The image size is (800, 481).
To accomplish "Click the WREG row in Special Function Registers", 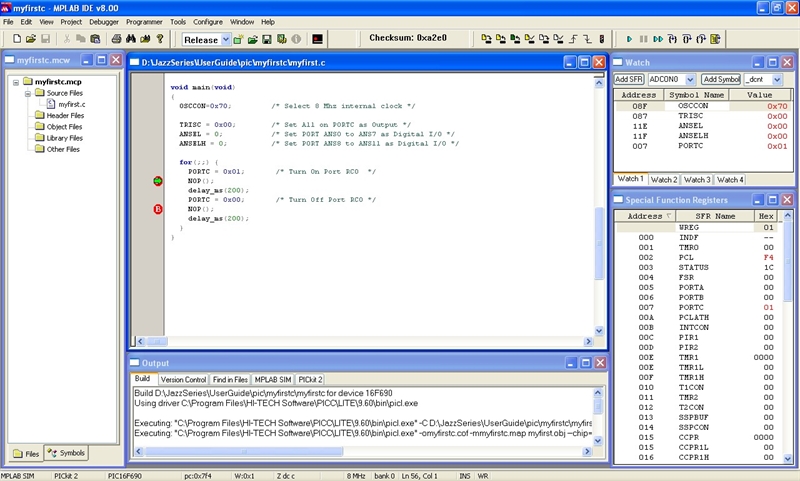I will [x=696, y=227].
